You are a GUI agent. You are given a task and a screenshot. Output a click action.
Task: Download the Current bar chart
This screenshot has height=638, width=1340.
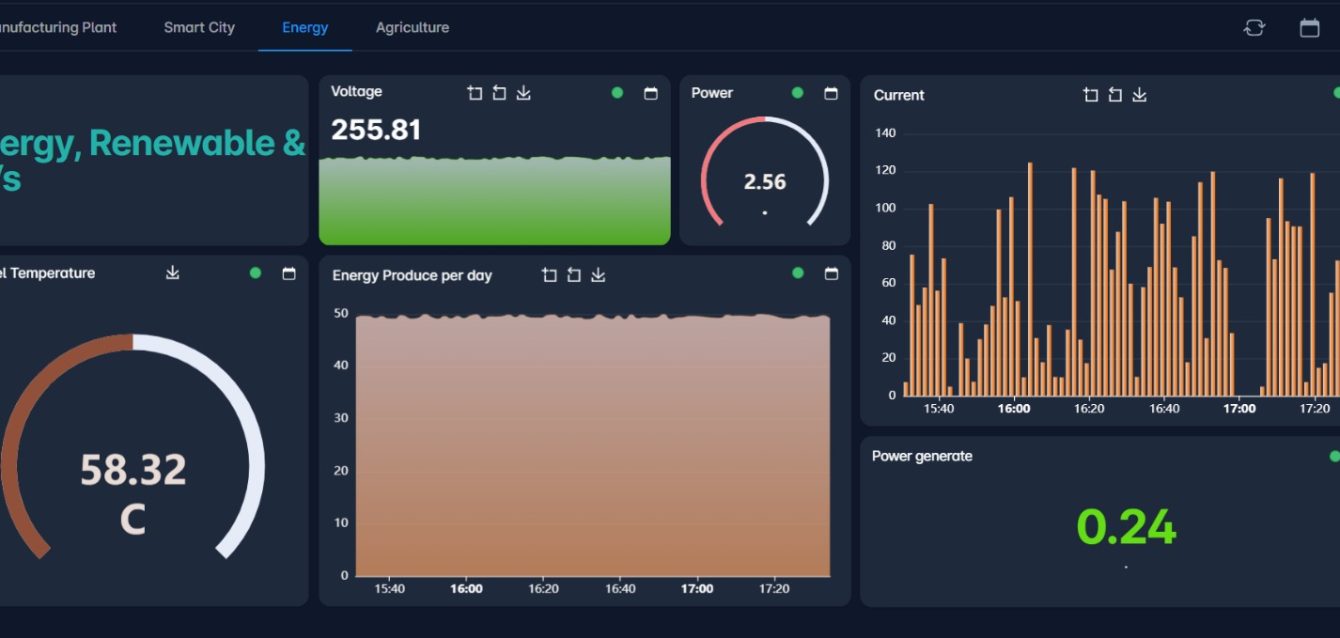click(1139, 95)
